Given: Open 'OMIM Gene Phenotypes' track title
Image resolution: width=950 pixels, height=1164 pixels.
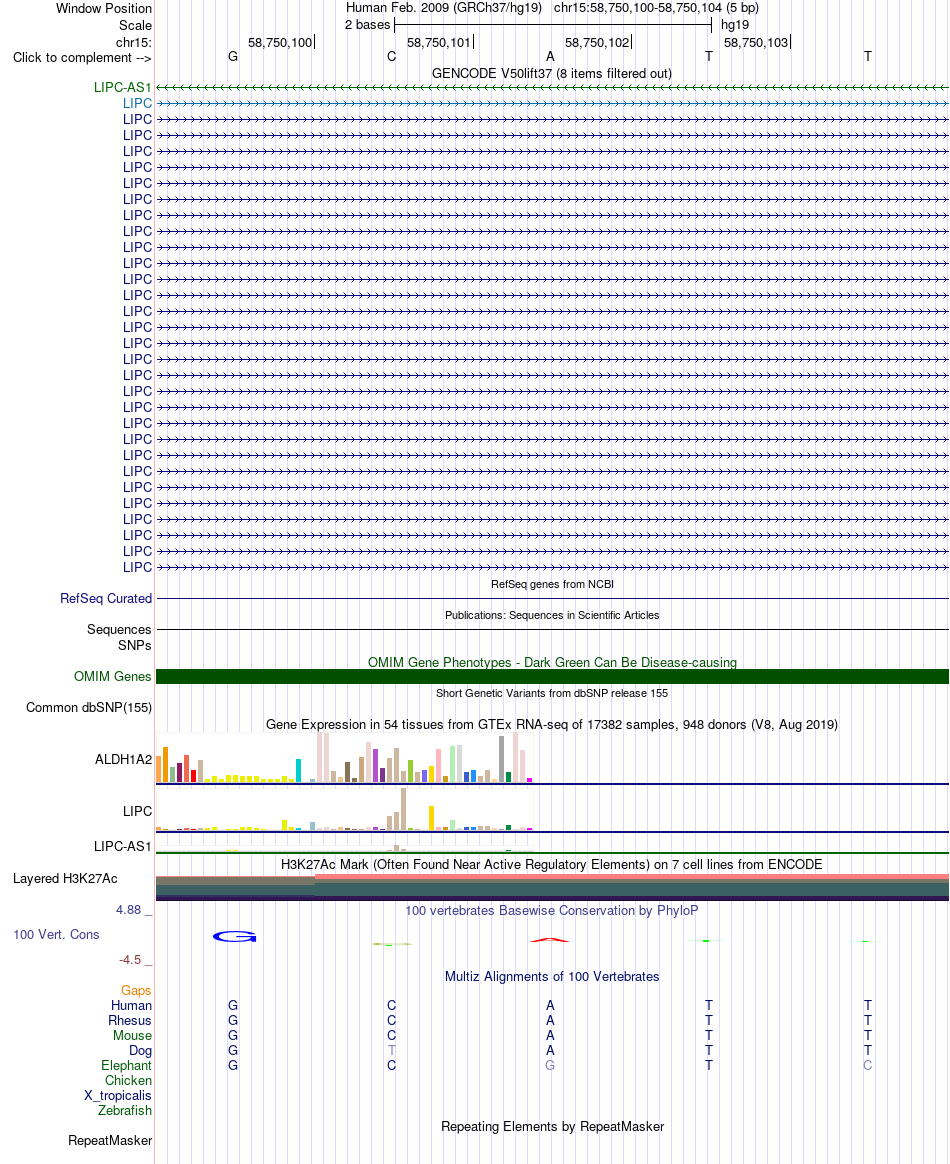Looking at the screenshot, I should 552,662.
